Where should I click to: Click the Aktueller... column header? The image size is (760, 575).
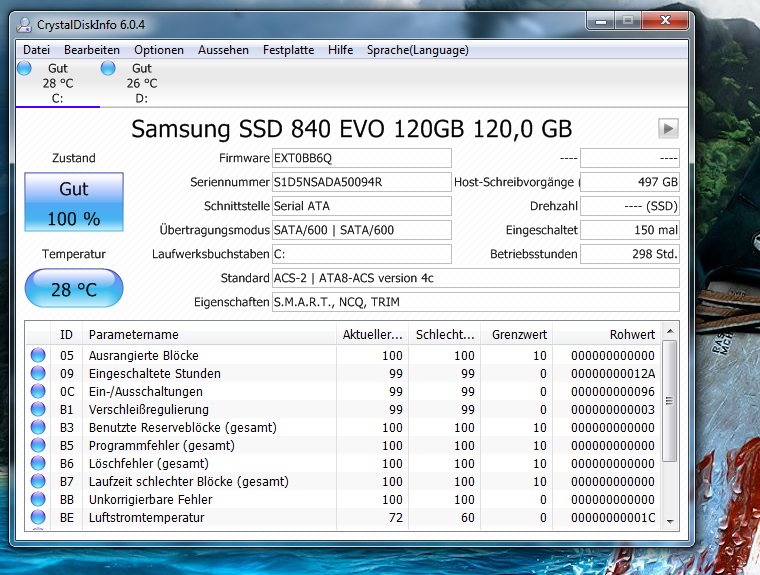point(372,335)
